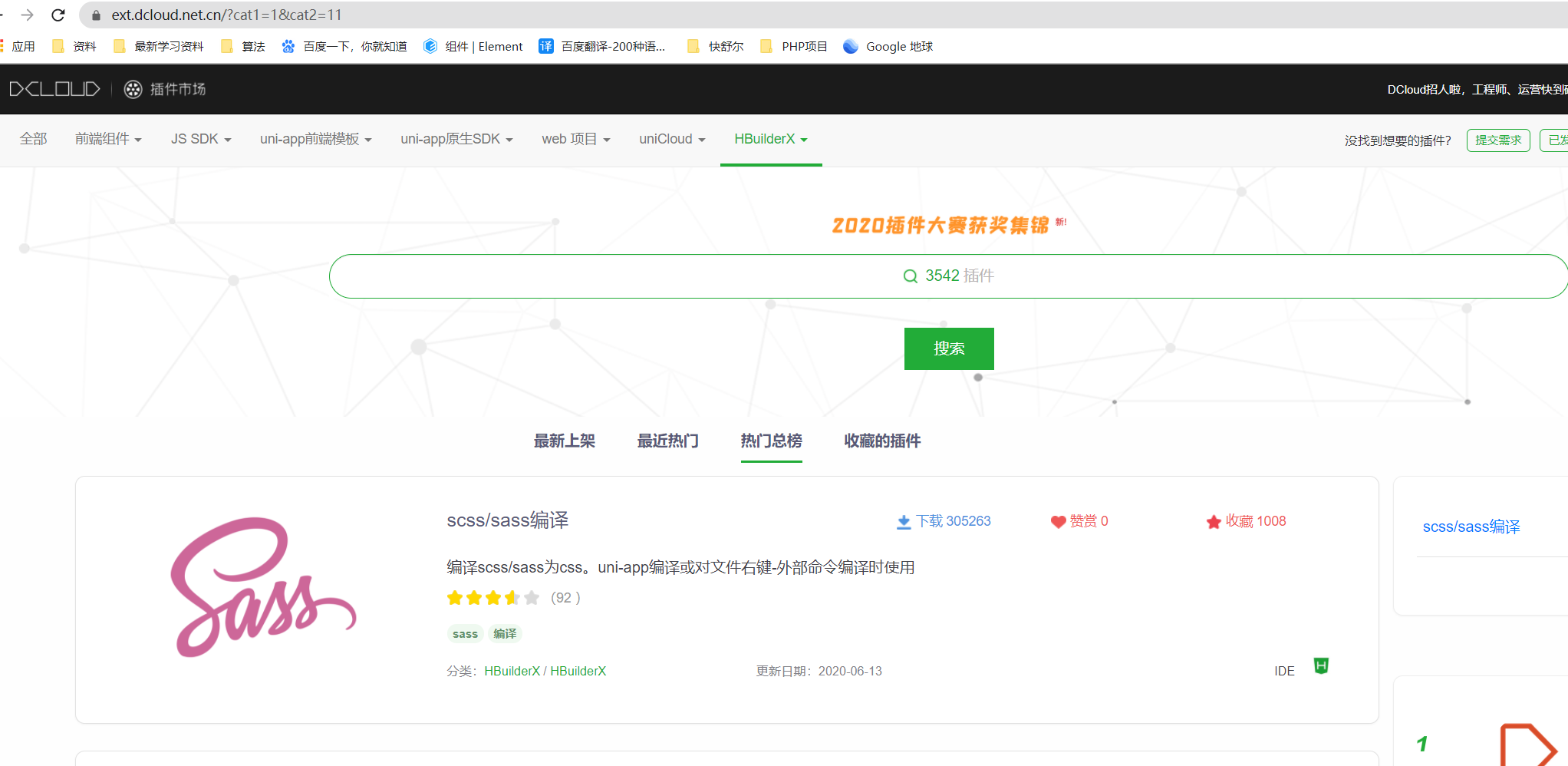Click the 编译 tag

coord(505,634)
